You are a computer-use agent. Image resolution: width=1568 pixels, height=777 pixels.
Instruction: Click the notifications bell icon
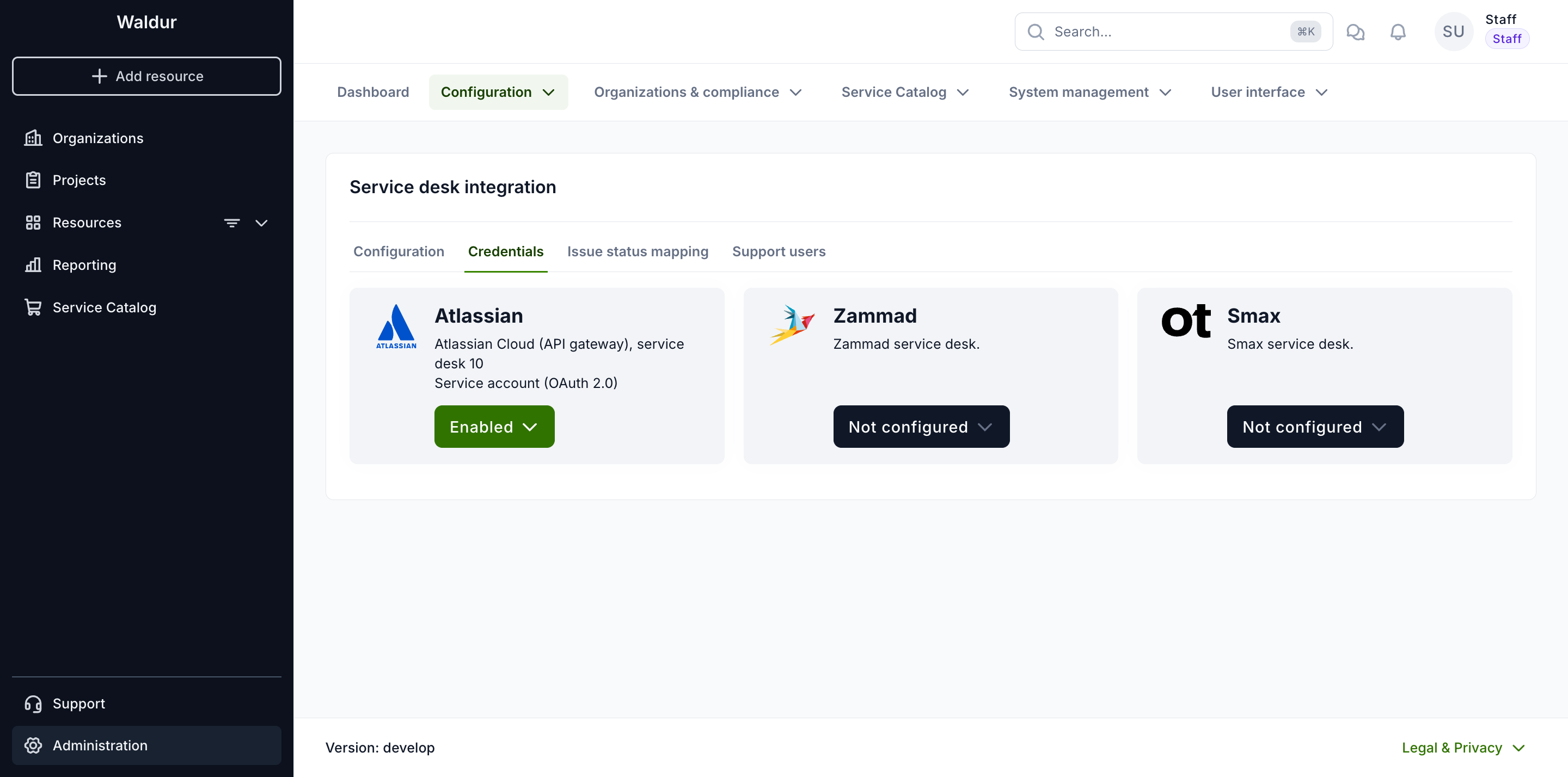[x=1398, y=32]
